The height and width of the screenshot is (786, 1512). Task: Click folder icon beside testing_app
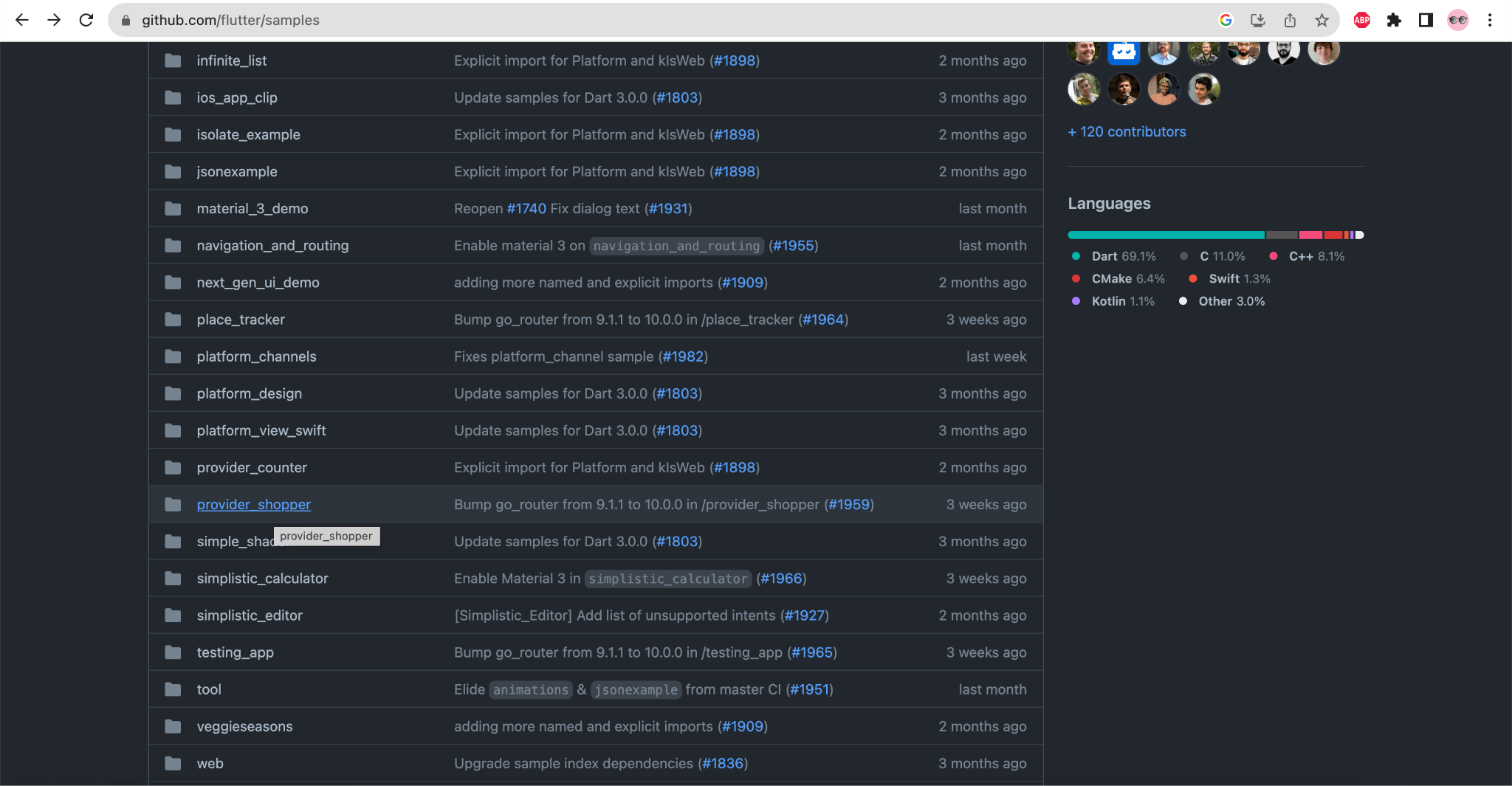[x=173, y=652]
